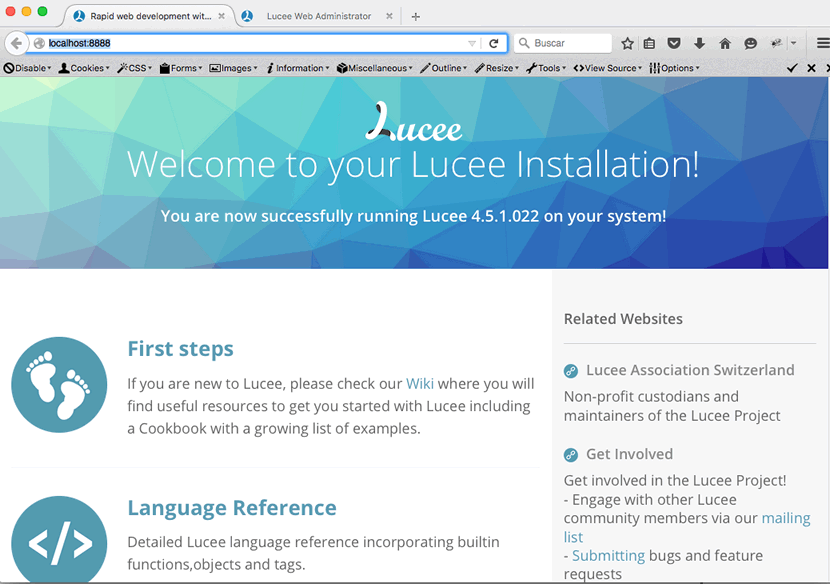Click the 'Get involved in the Lucee Project!' text
This screenshot has width=830, height=584.
point(675,481)
